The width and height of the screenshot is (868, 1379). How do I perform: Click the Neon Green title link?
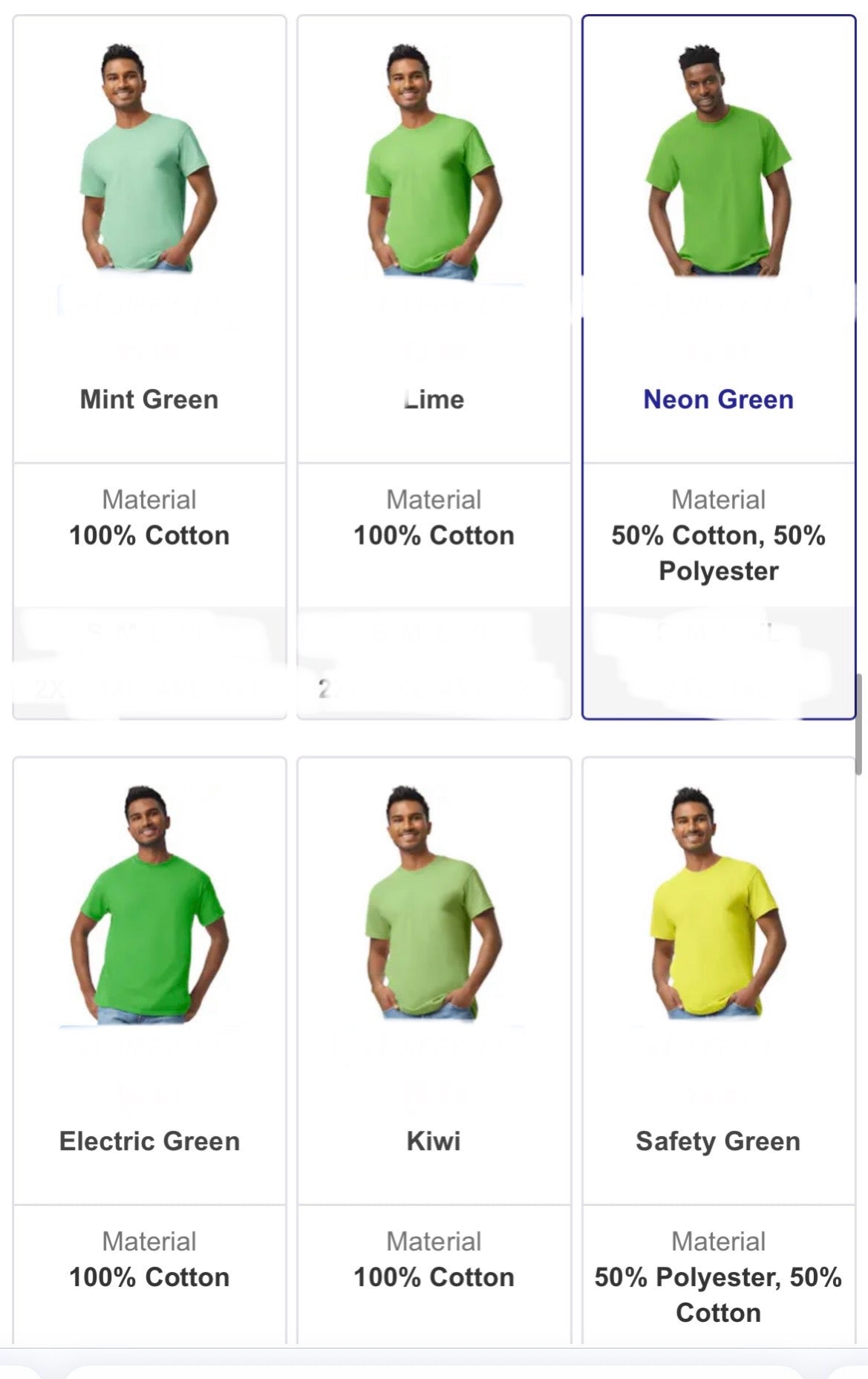718,400
